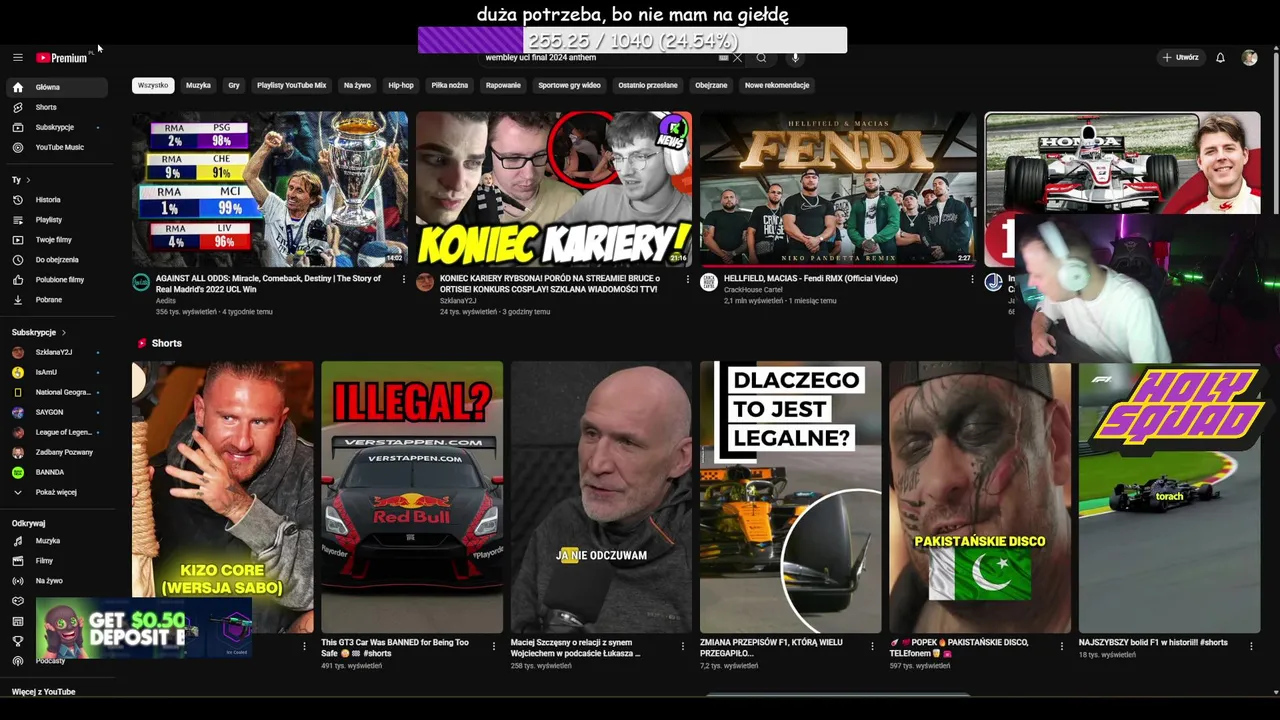Click the Utwórz create button
Screen dimensions: 1280x720
click(x=1180, y=58)
